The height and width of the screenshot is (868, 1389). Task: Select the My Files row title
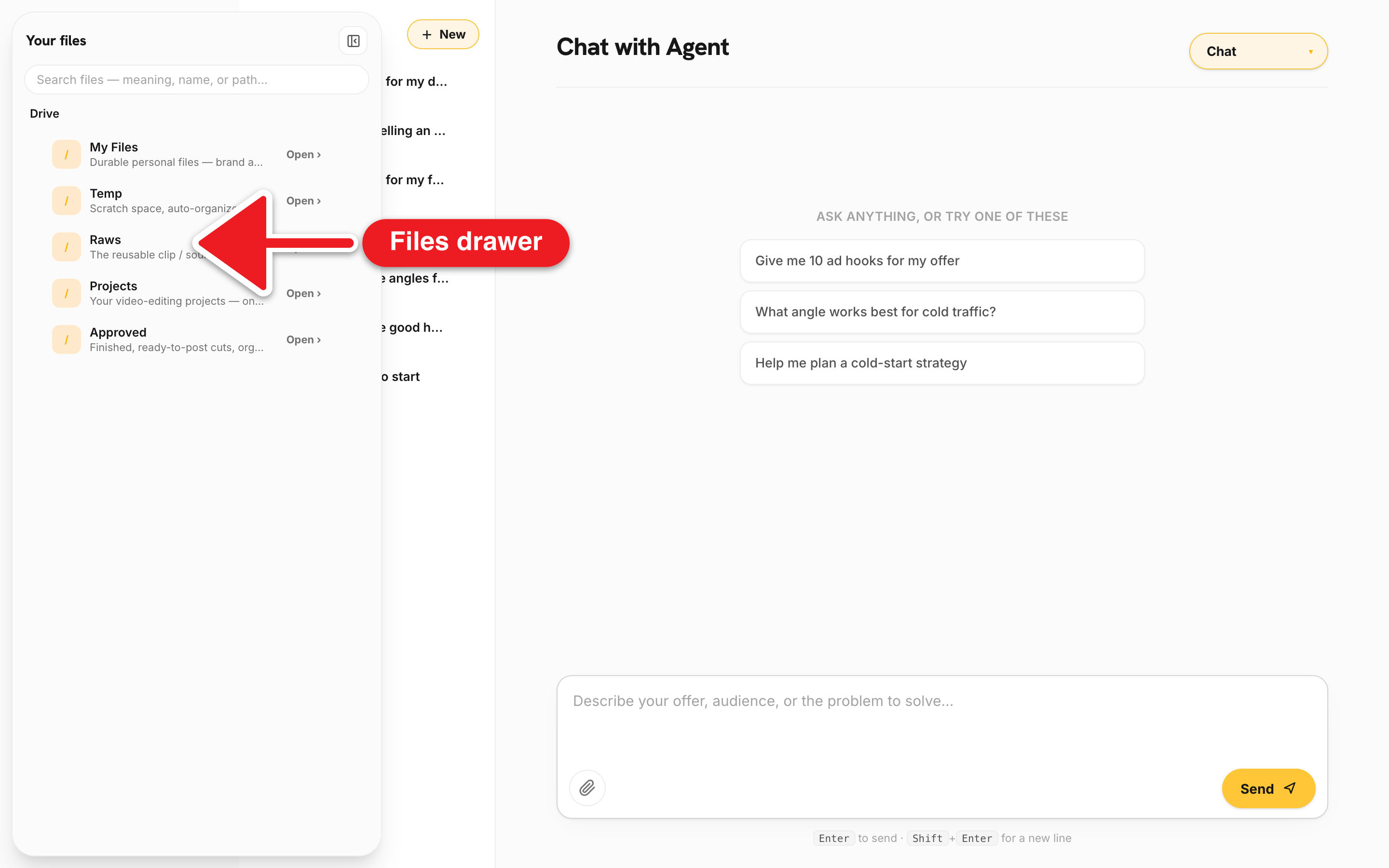click(114, 147)
